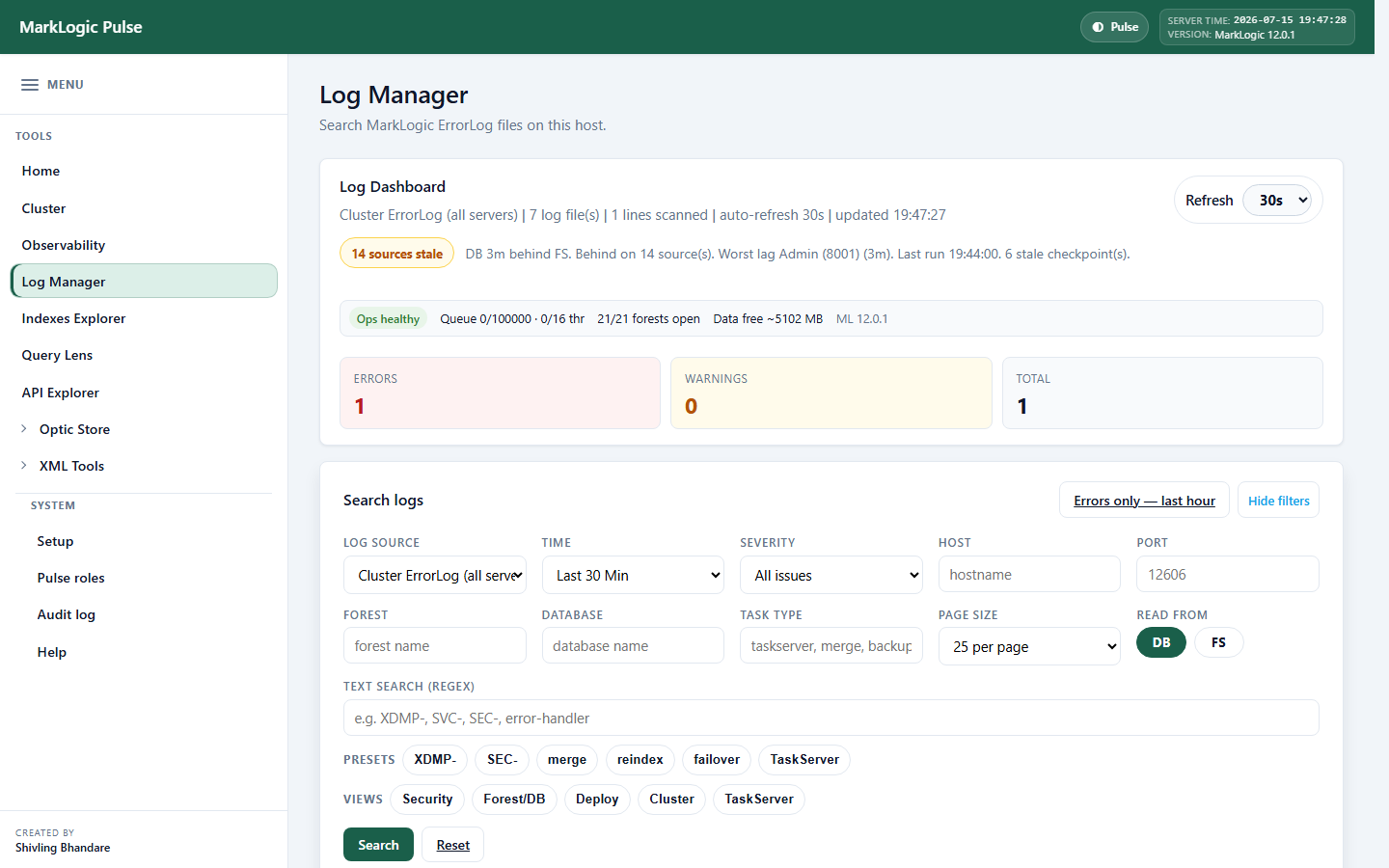1389x868 pixels.
Task: Open the Log Source dropdown
Action: tap(435, 575)
